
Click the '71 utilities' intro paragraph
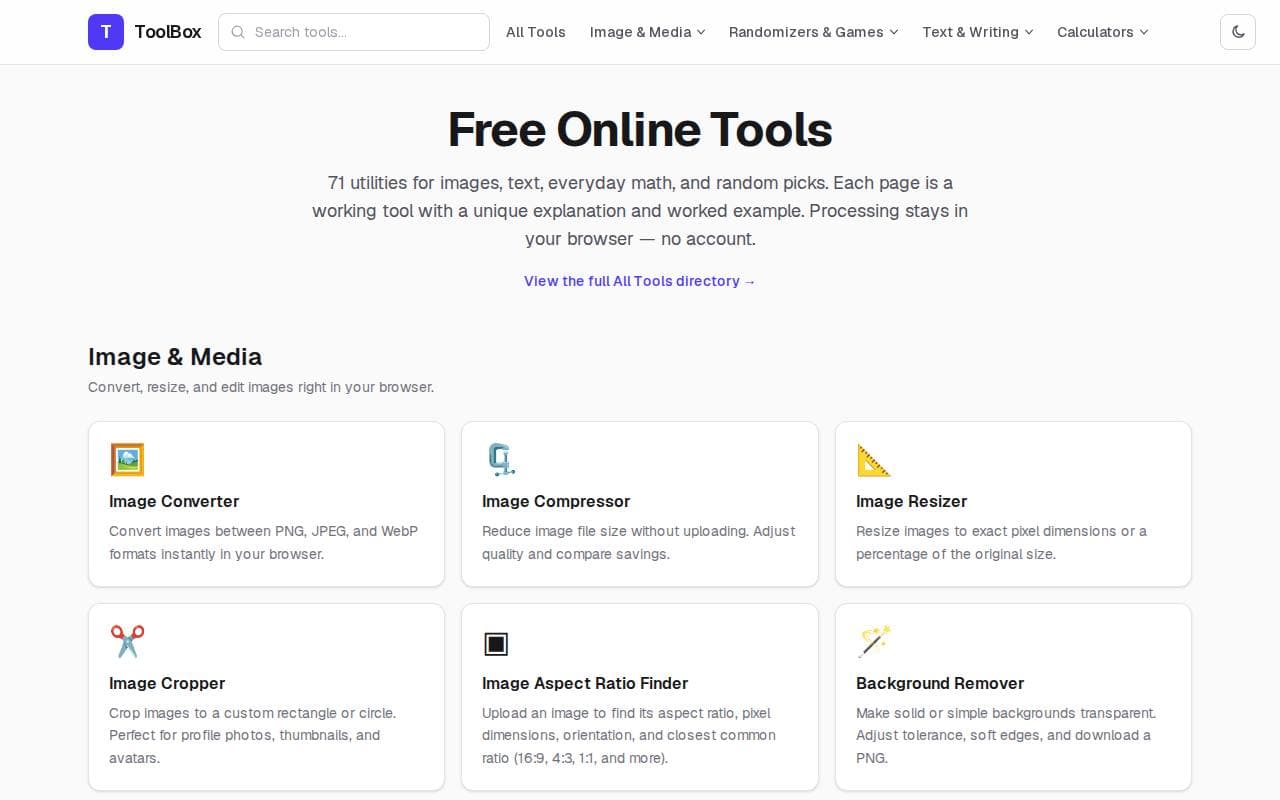pyautogui.click(x=640, y=211)
